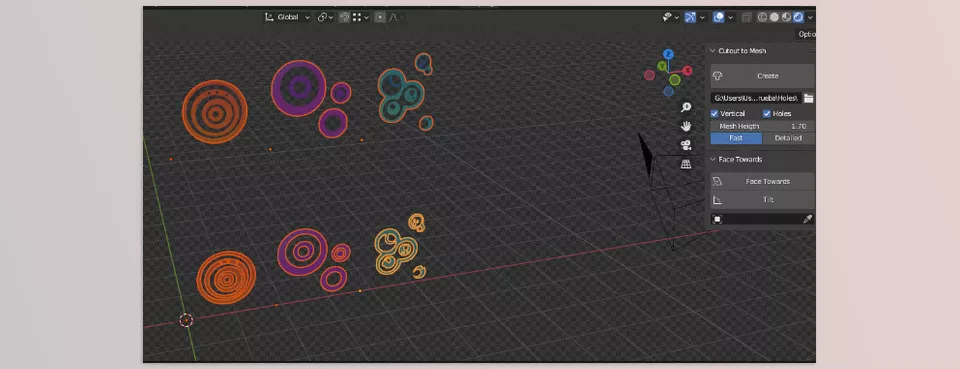The image size is (960, 369).
Task: Uncheck the Holes checkbox
Action: [767, 114]
